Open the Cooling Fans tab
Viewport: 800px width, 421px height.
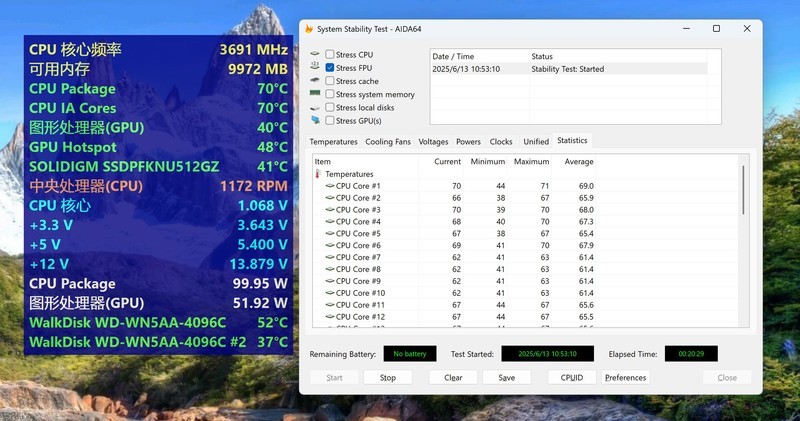(x=388, y=142)
